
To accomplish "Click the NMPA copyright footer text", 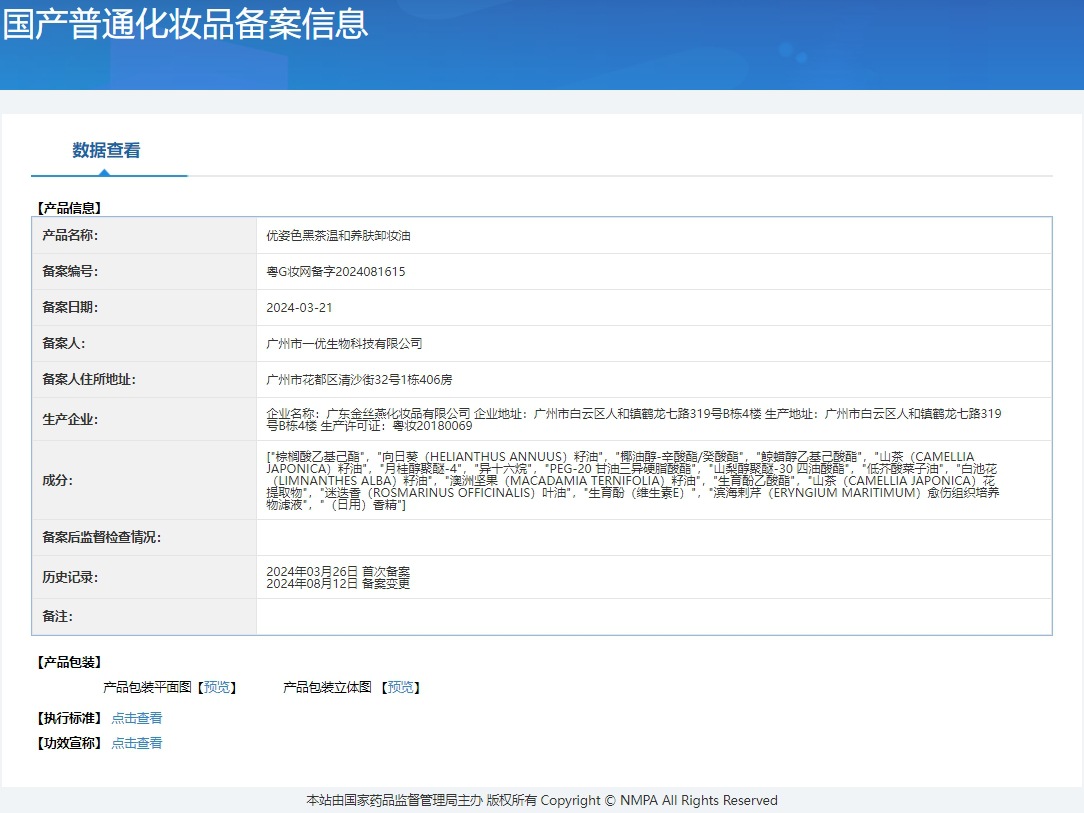I will click(541, 801).
